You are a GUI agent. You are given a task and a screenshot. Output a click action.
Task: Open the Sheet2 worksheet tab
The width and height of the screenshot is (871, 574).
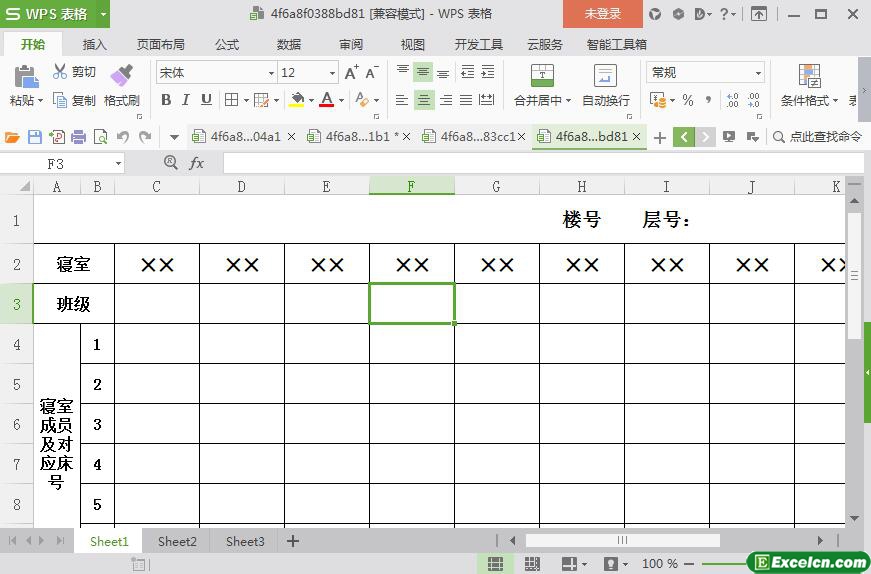[177, 541]
